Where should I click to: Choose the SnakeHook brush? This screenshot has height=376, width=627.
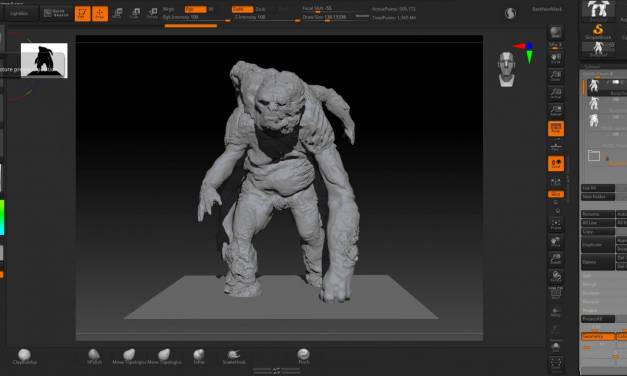(234, 356)
